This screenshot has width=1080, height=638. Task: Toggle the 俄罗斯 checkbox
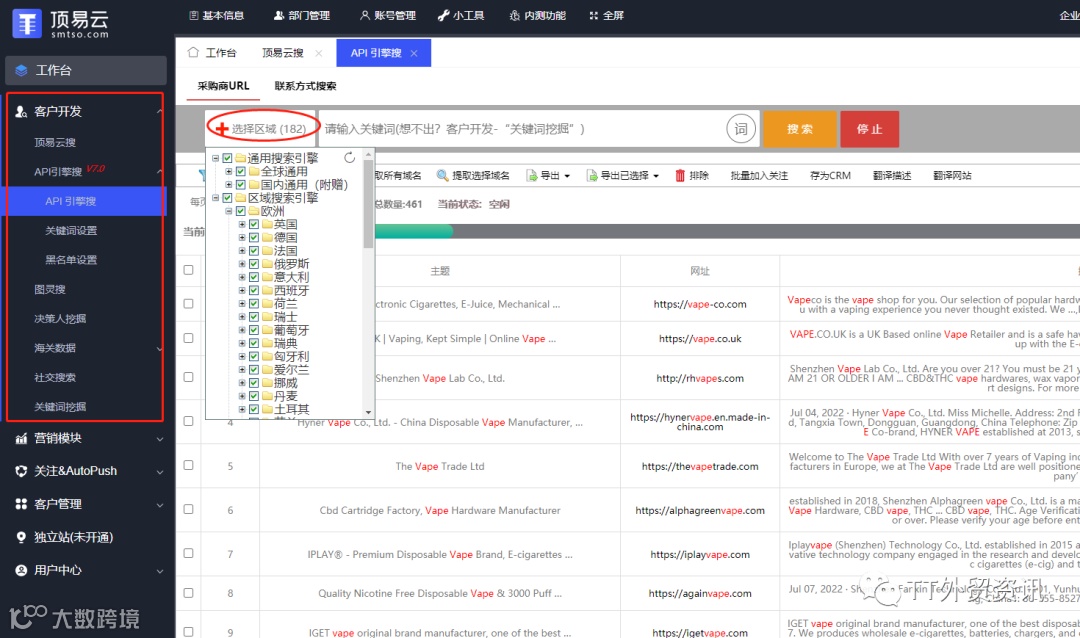tap(253, 264)
